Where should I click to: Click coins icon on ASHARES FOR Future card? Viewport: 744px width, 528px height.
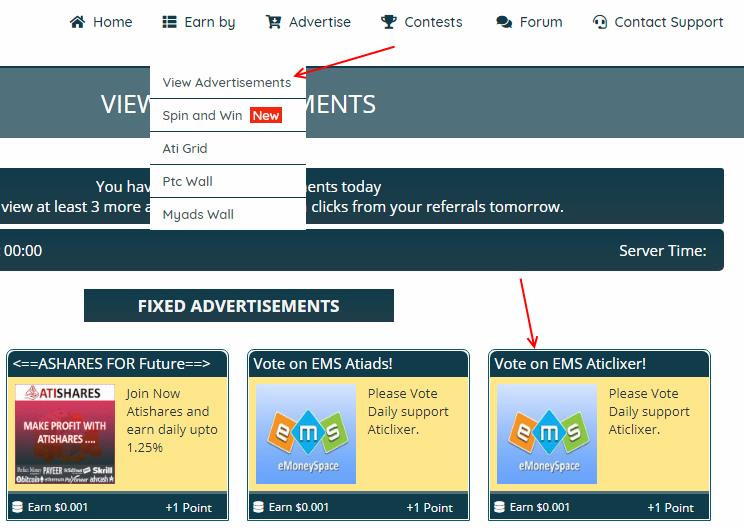pos(17,507)
